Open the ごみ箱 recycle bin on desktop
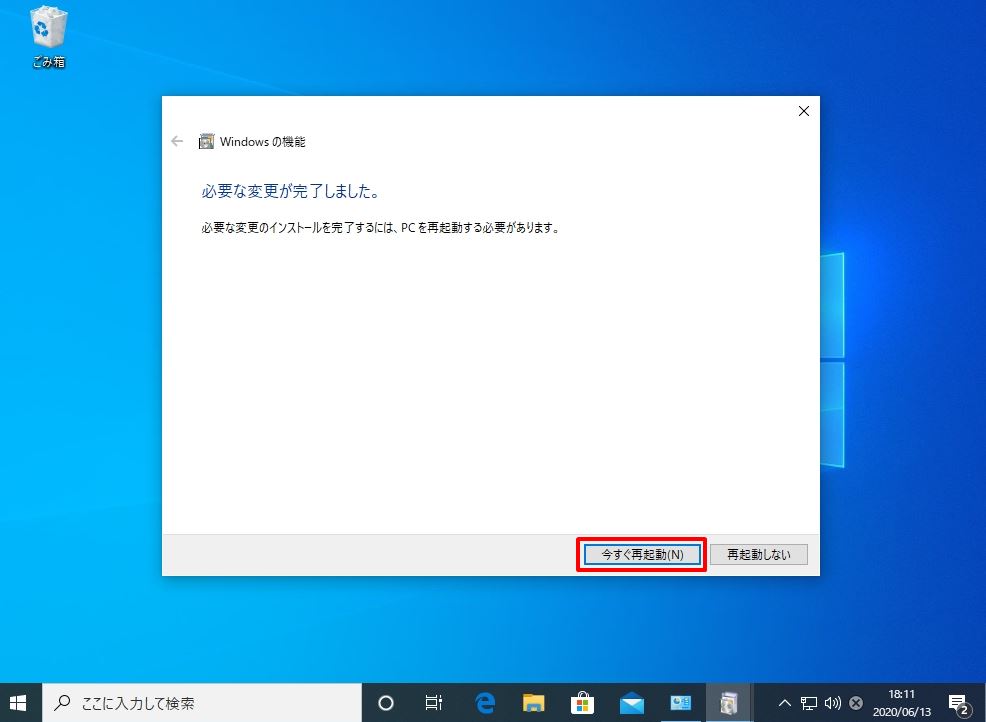986x722 pixels. point(48,36)
